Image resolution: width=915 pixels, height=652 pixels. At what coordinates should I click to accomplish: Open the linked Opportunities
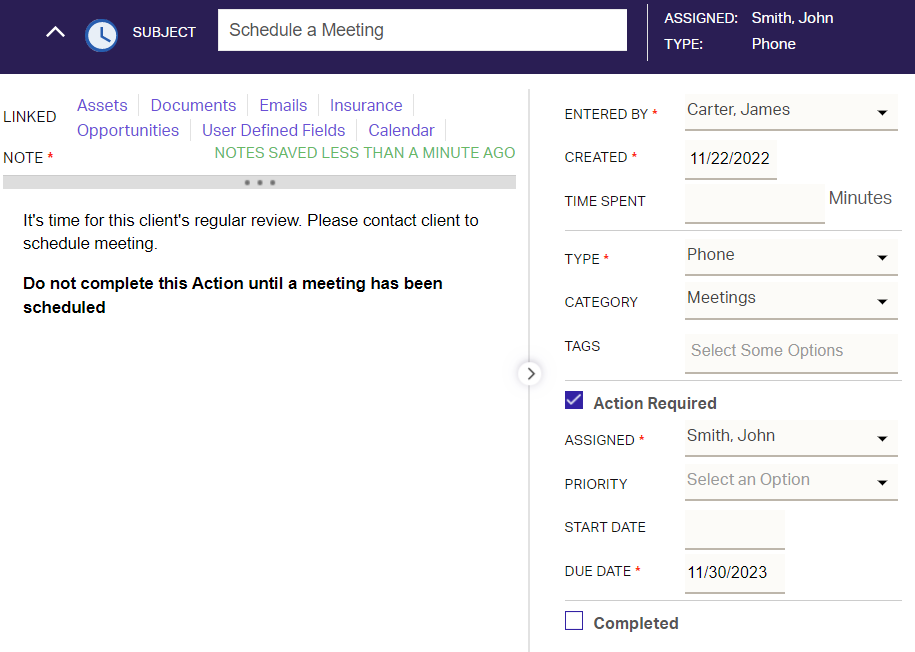pos(128,130)
